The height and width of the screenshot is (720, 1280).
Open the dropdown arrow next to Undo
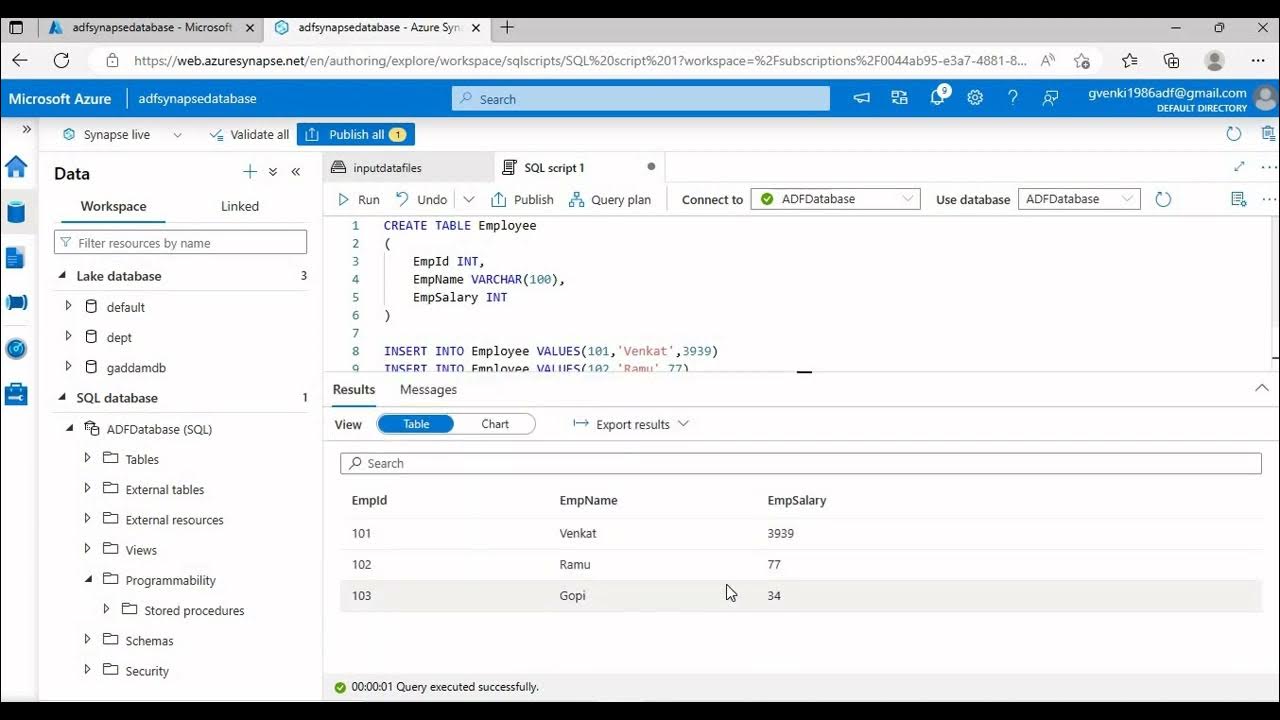point(469,199)
